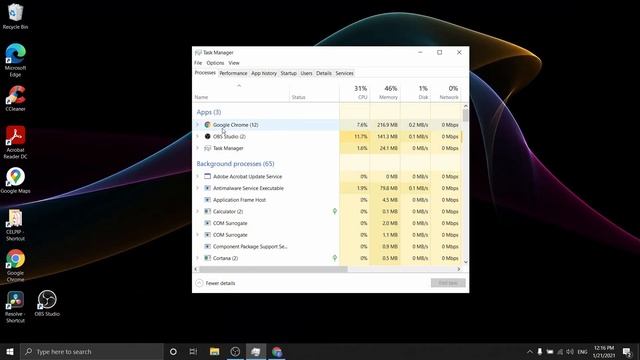640x360 pixels.
Task: Expand the Calculator (2) process group
Action: click(198, 211)
